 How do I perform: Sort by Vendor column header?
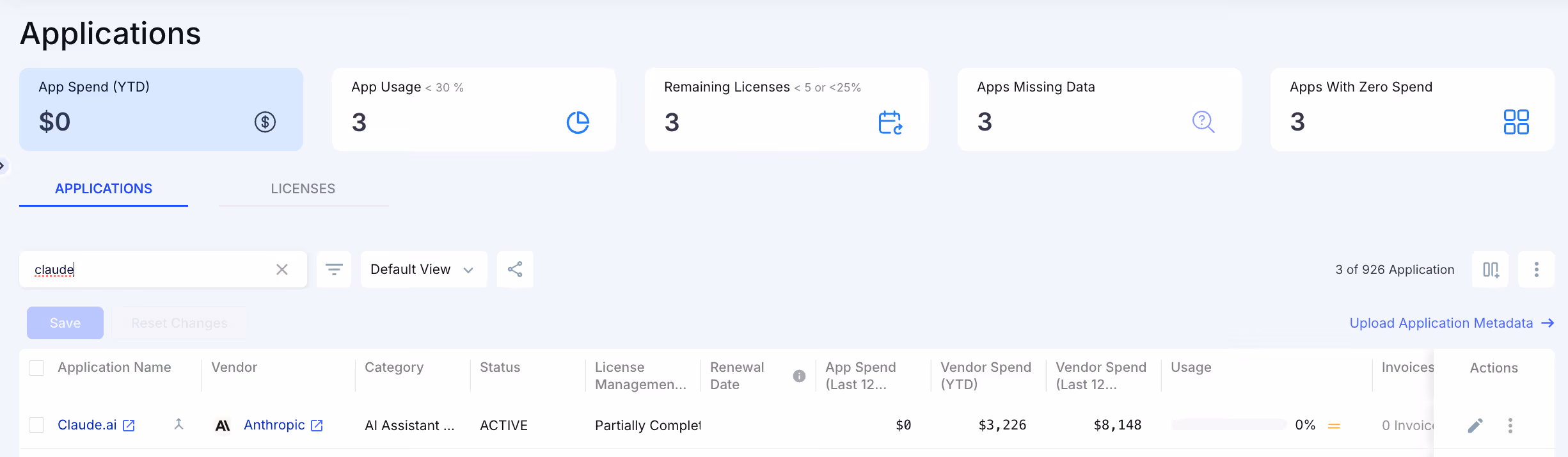234,367
